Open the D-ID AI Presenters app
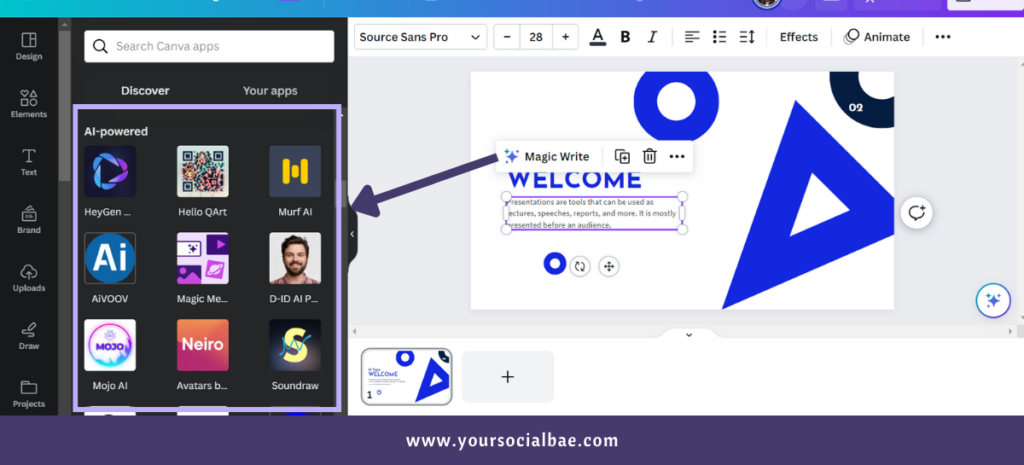 click(295, 258)
